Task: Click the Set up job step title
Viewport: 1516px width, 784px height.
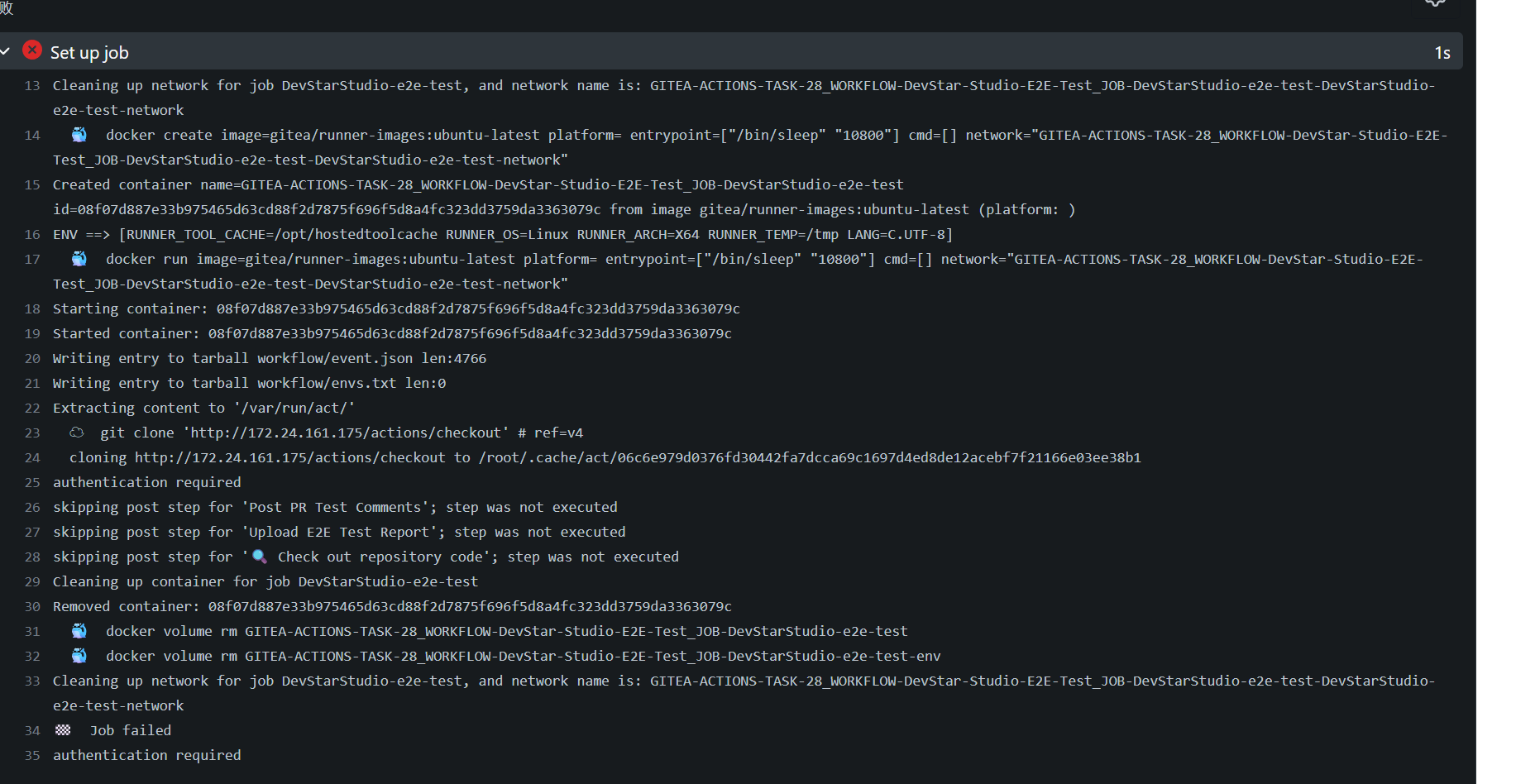Action: click(89, 53)
